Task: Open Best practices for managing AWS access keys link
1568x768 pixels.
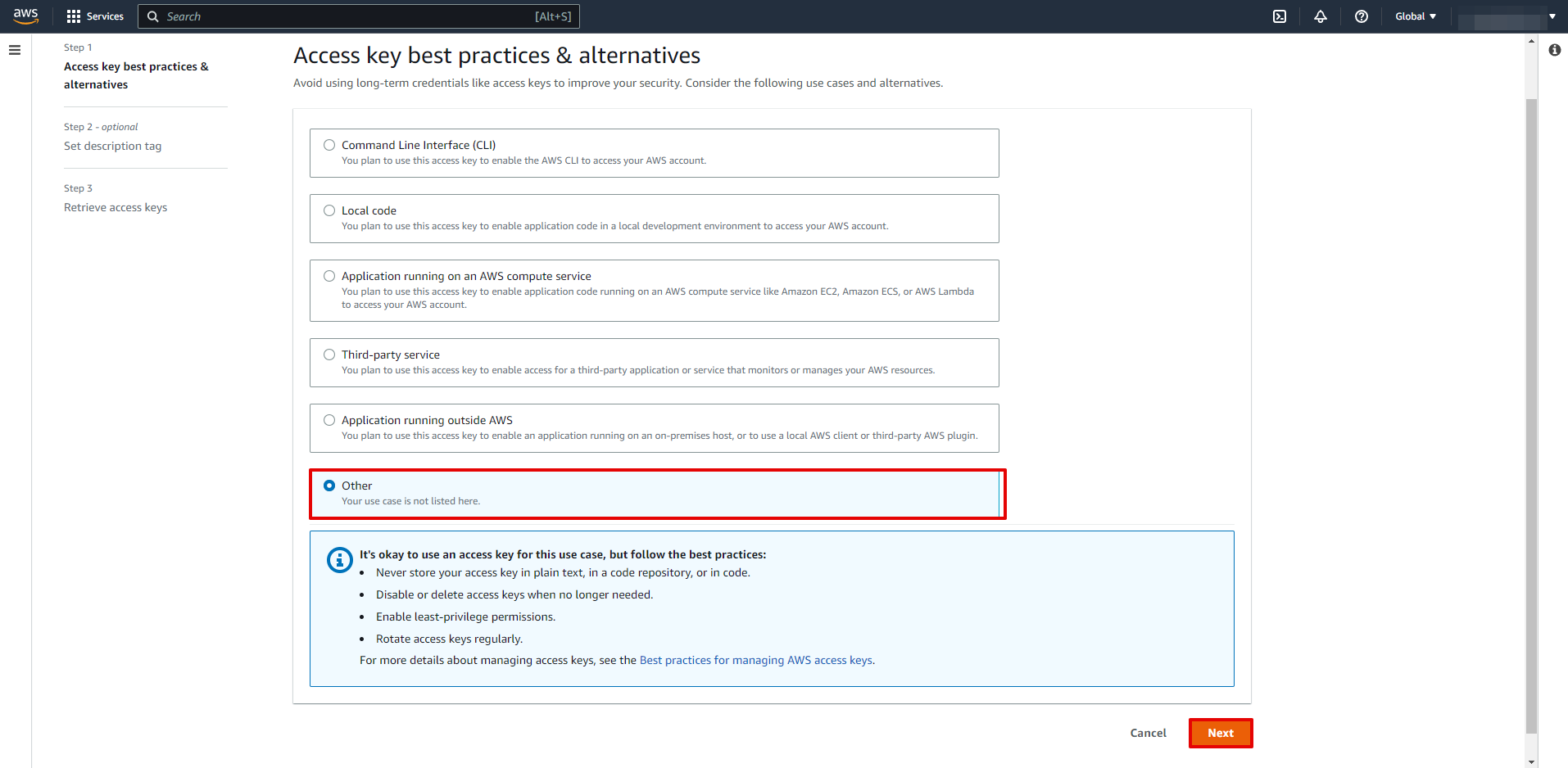Action: [x=755, y=660]
